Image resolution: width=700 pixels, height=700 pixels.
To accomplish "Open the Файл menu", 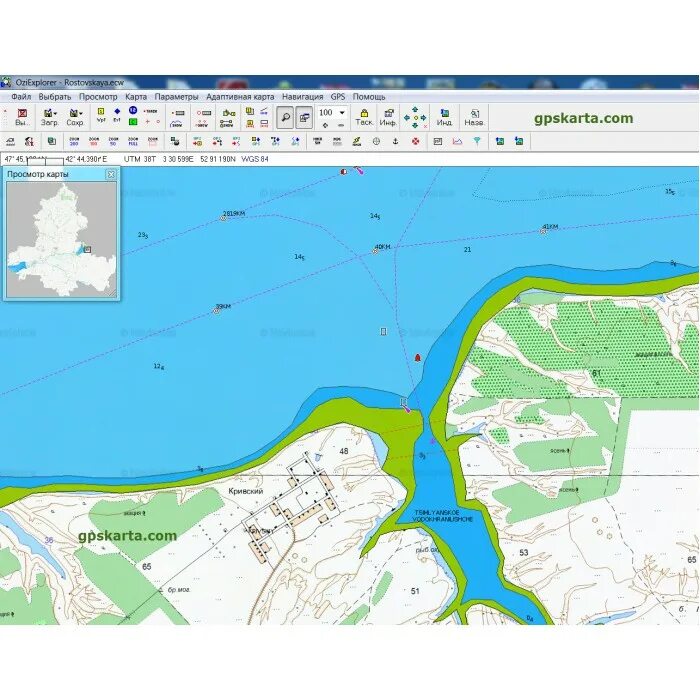I will point(21,97).
